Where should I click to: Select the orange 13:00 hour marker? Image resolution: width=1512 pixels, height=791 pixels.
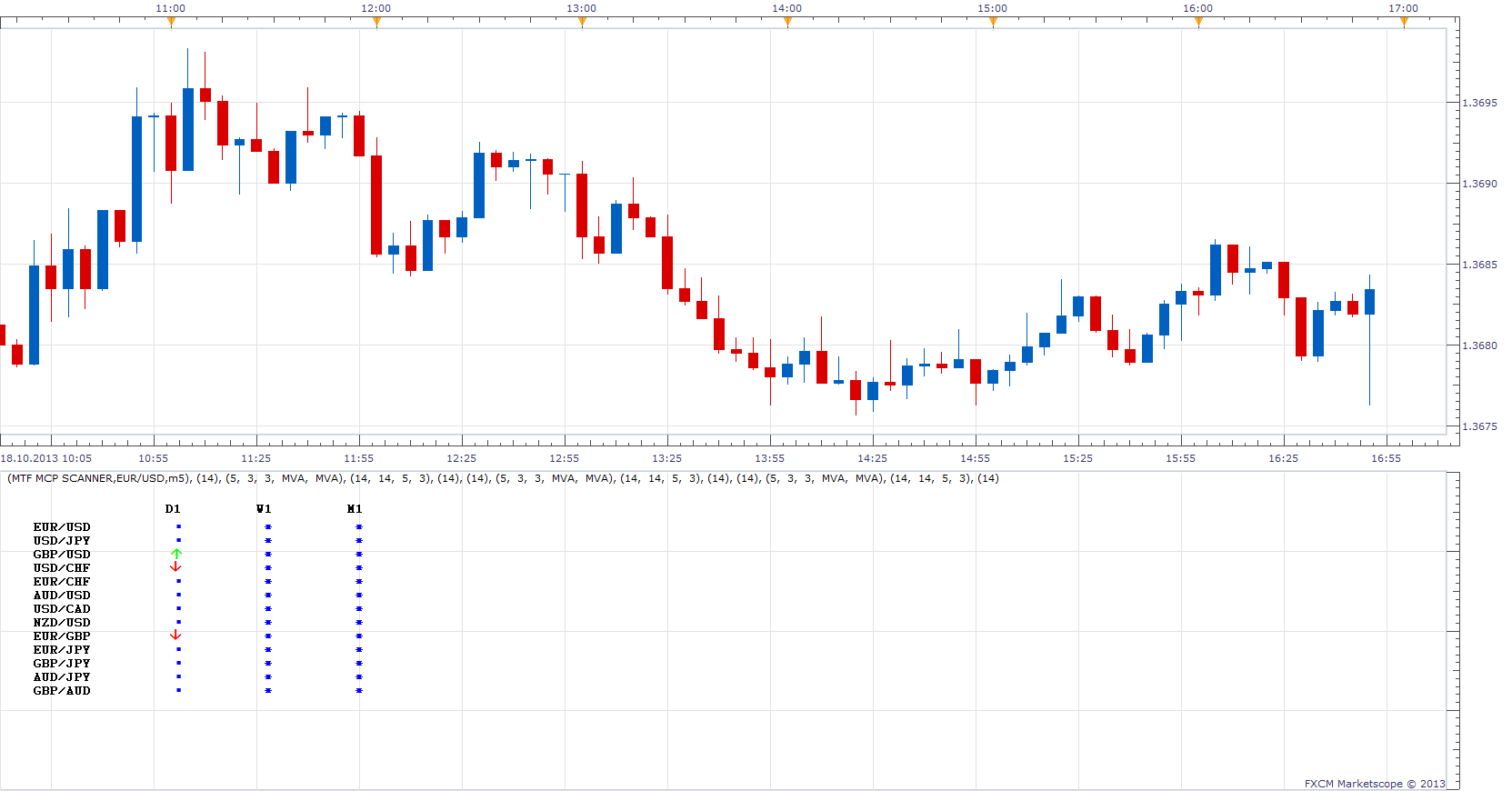click(582, 23)
